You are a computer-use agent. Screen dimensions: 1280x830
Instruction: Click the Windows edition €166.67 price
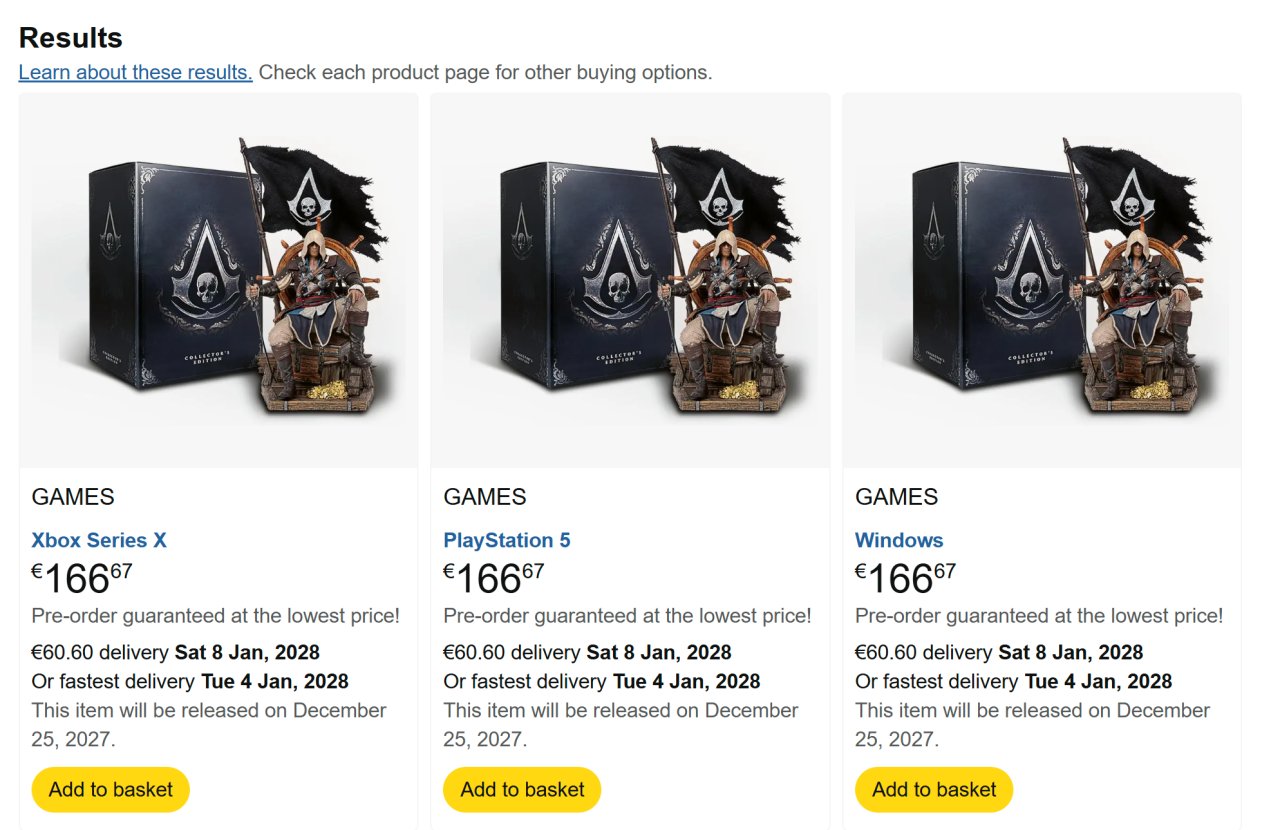tap(906, 578)
